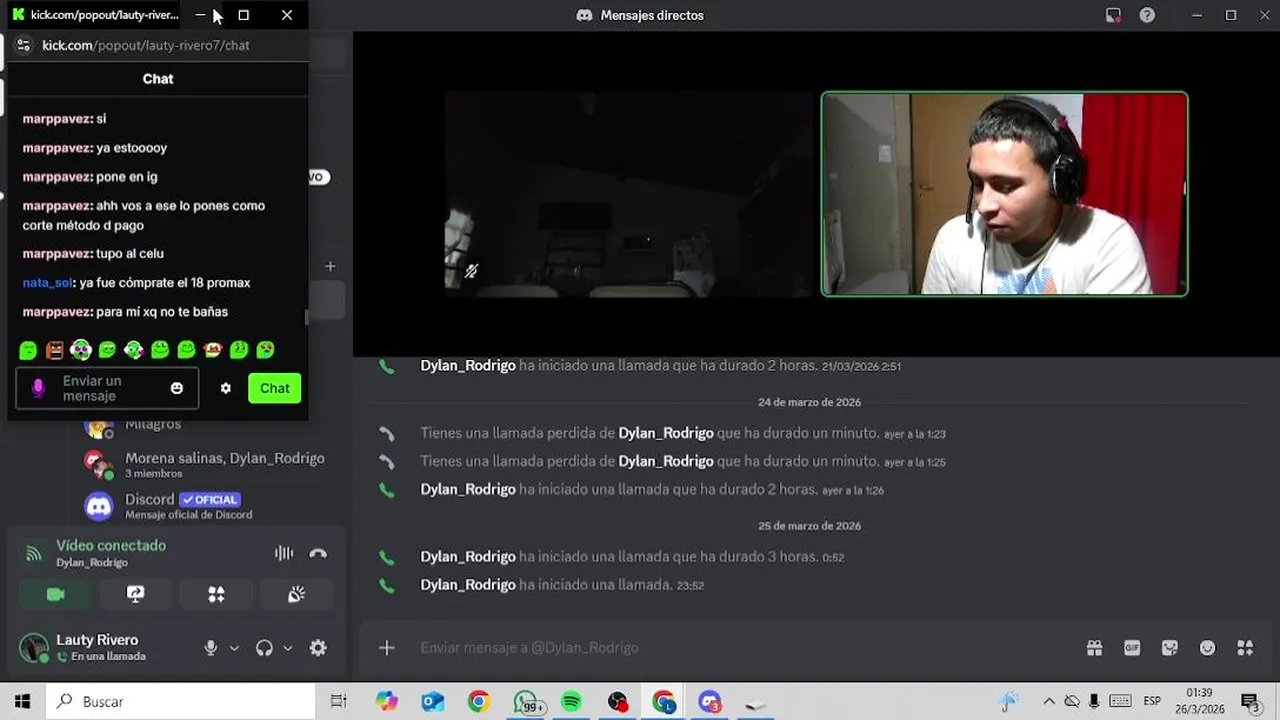Click username nata_sol in Kick chat
1280x720 pixels.
47,283
